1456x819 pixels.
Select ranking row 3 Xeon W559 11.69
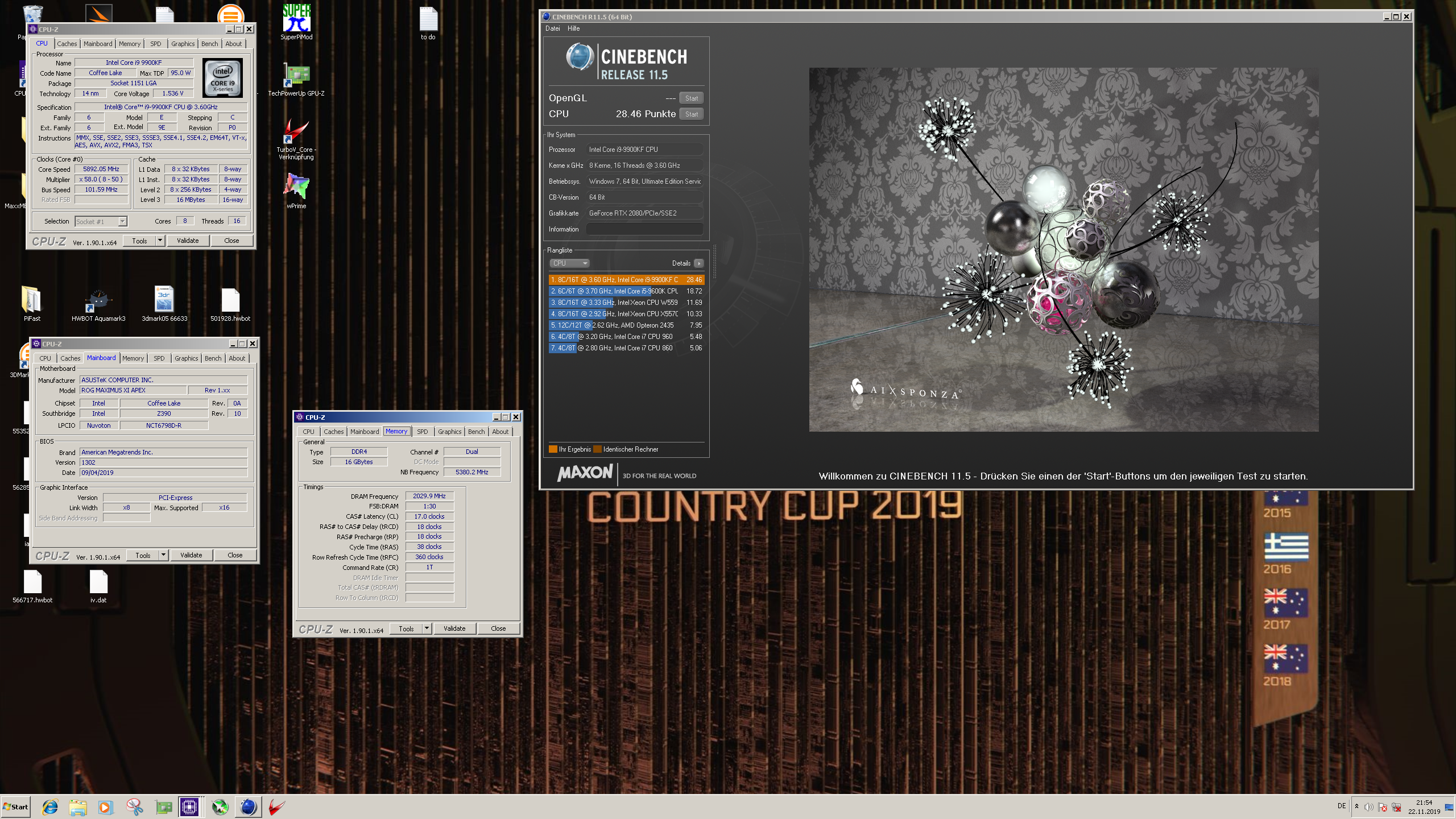(x=626, y=303)
